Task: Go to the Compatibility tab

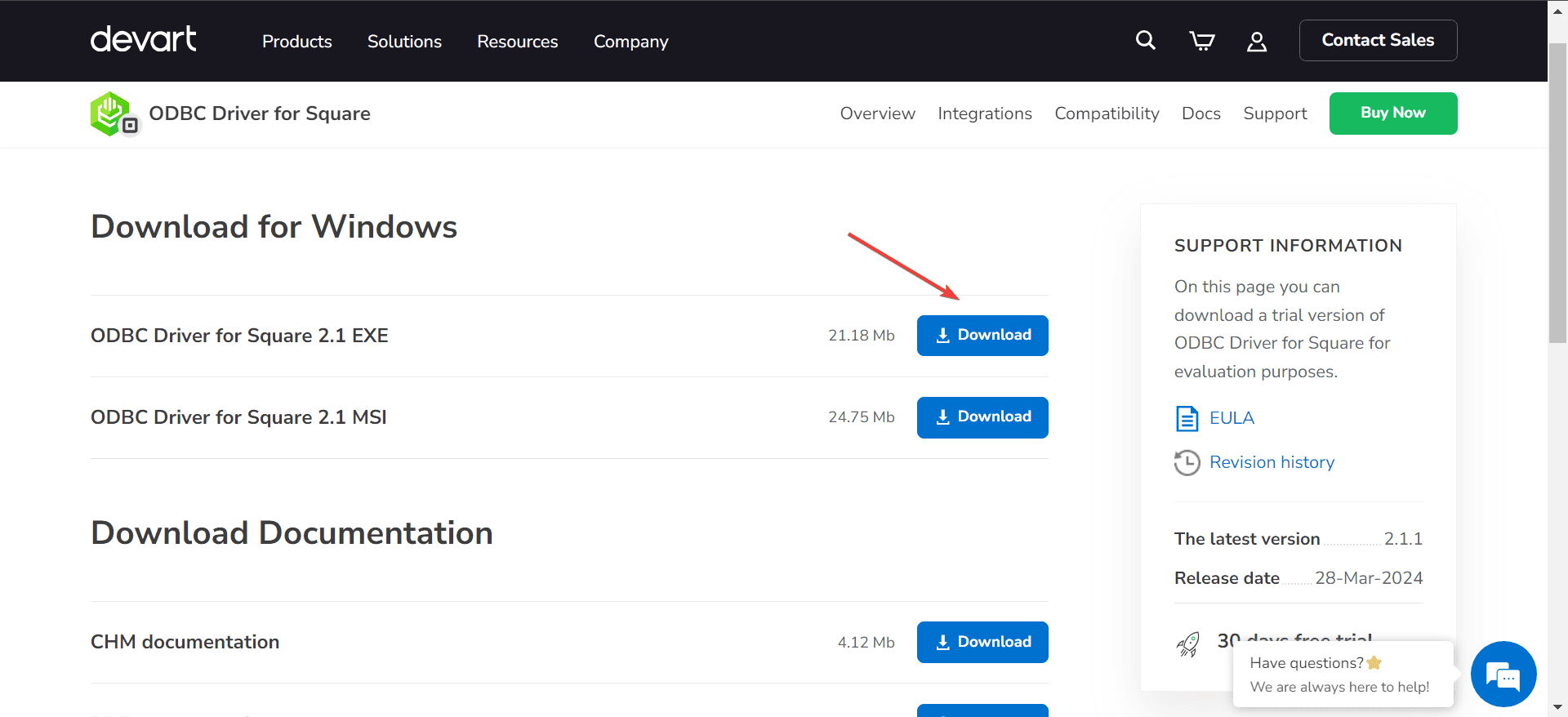Action: coord(1107,114)
